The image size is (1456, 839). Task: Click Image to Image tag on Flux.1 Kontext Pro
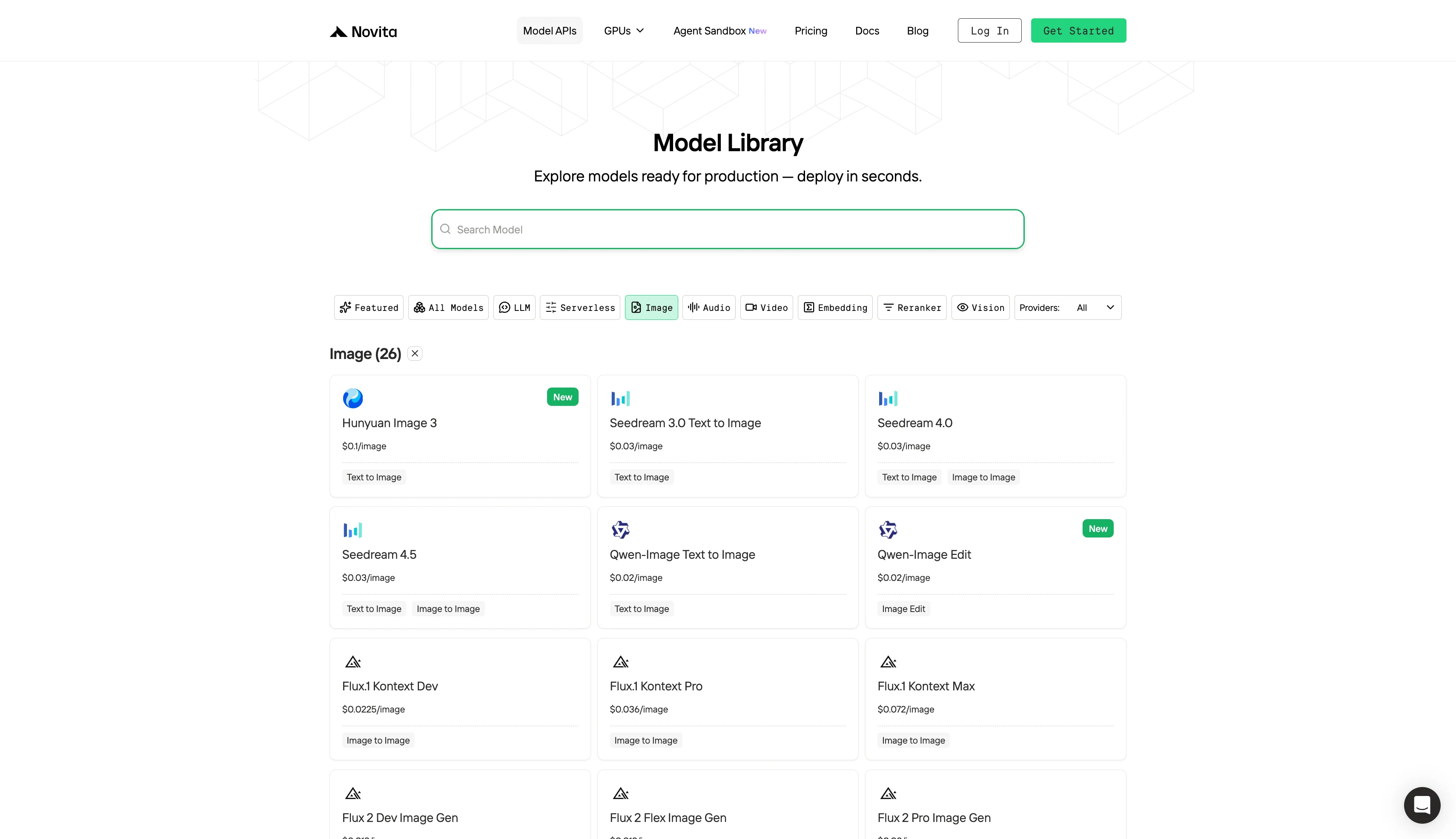646,741
